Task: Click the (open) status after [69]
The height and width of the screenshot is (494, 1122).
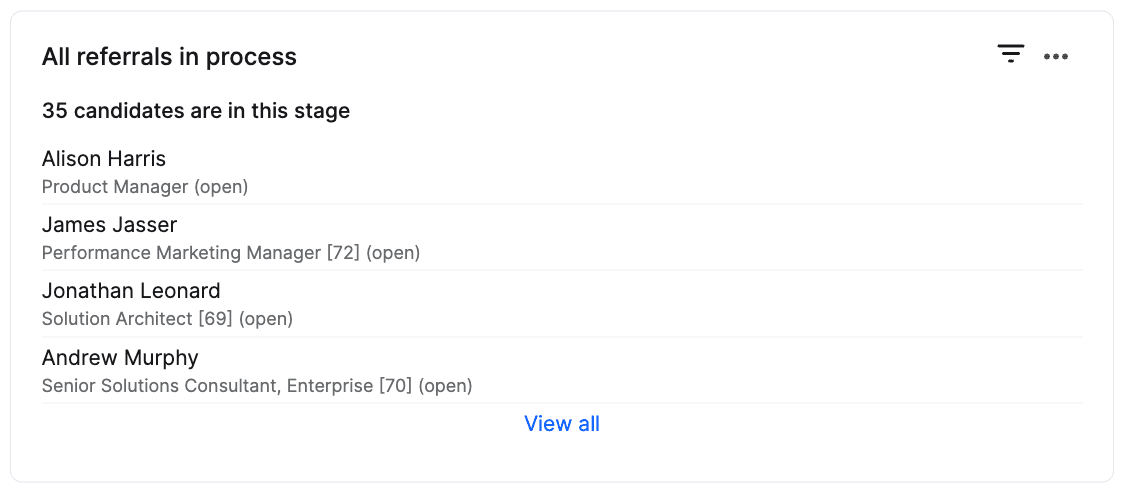Action: (266, 319)
